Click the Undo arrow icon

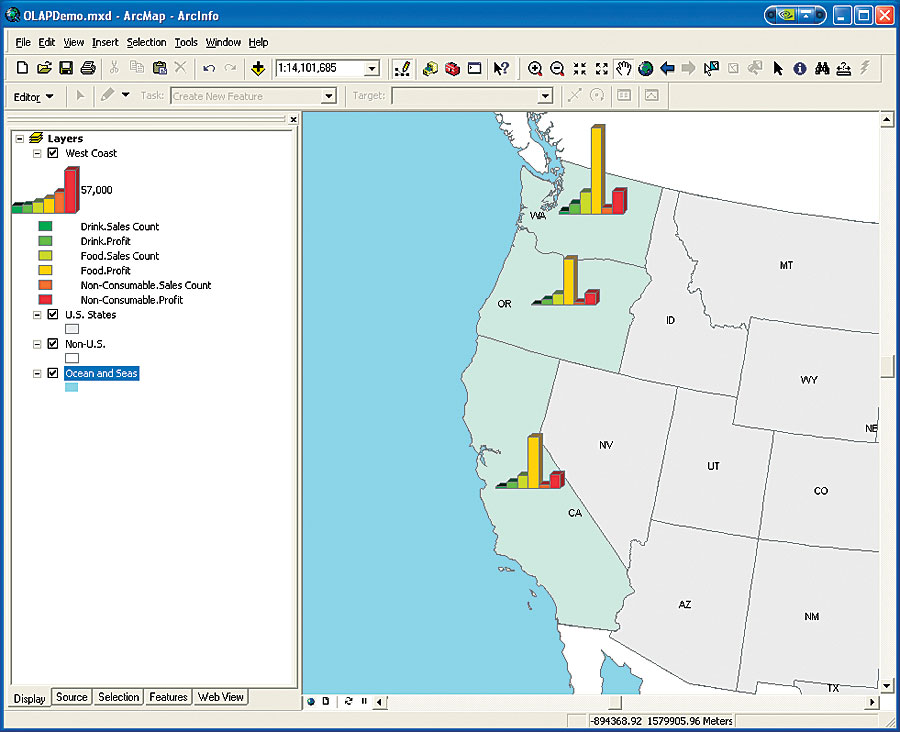(209, 68)
